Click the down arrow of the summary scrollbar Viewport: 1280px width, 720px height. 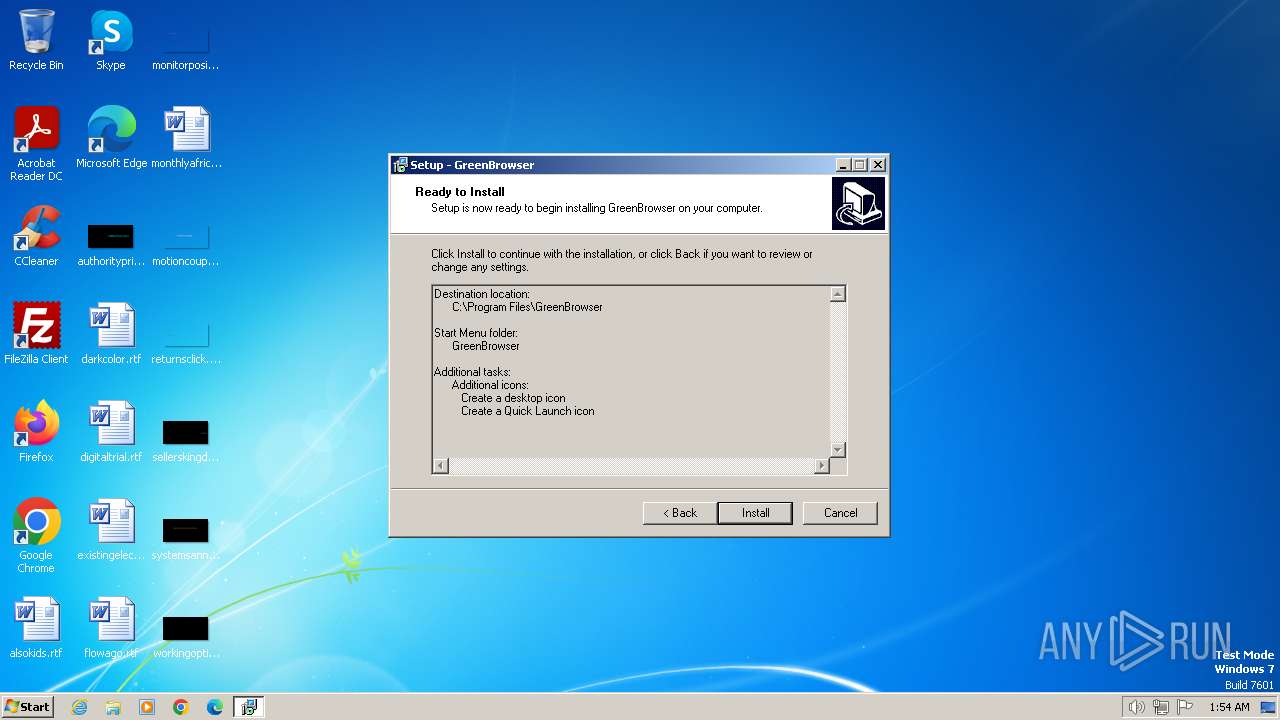(838, 450)
